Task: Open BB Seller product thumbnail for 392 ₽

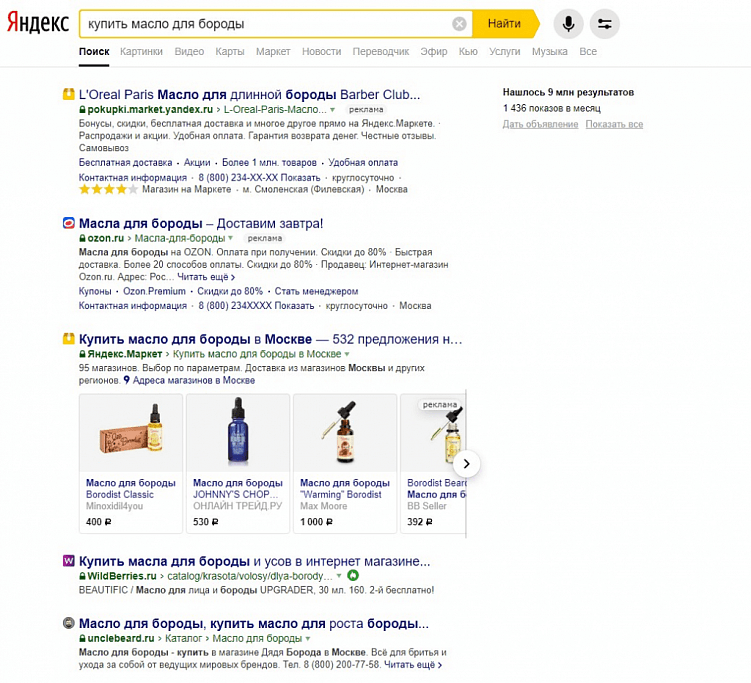Action: click(x=433, y=433)
